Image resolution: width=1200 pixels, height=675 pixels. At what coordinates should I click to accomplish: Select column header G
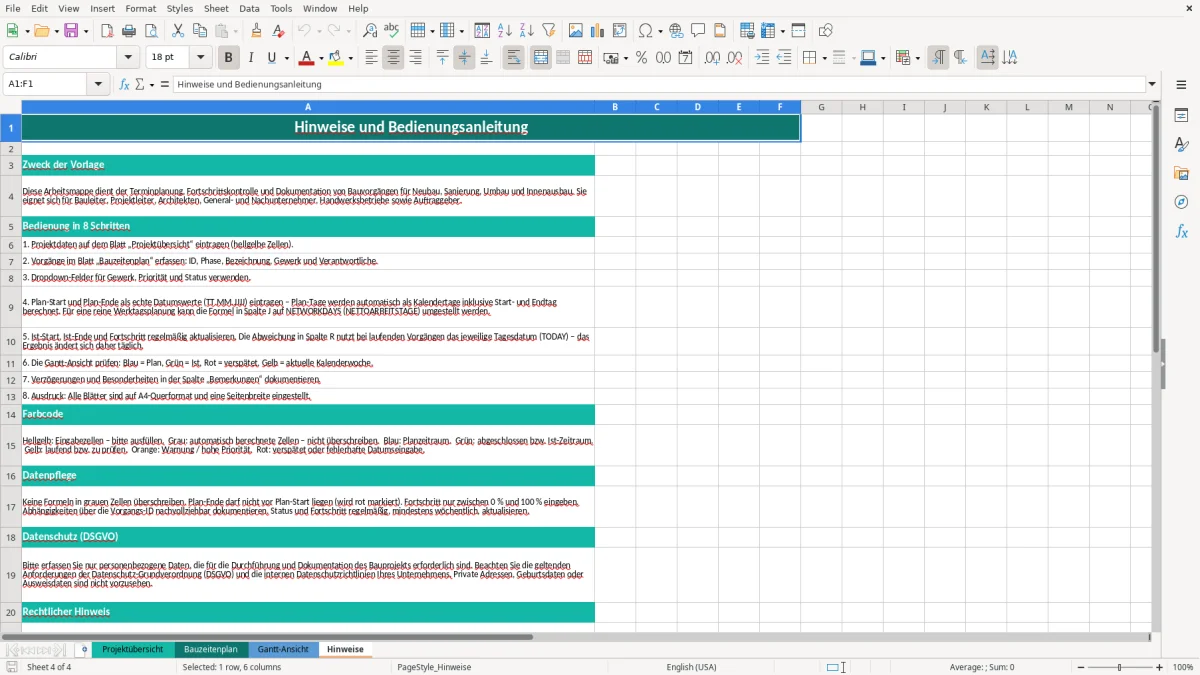click(821, 107)
